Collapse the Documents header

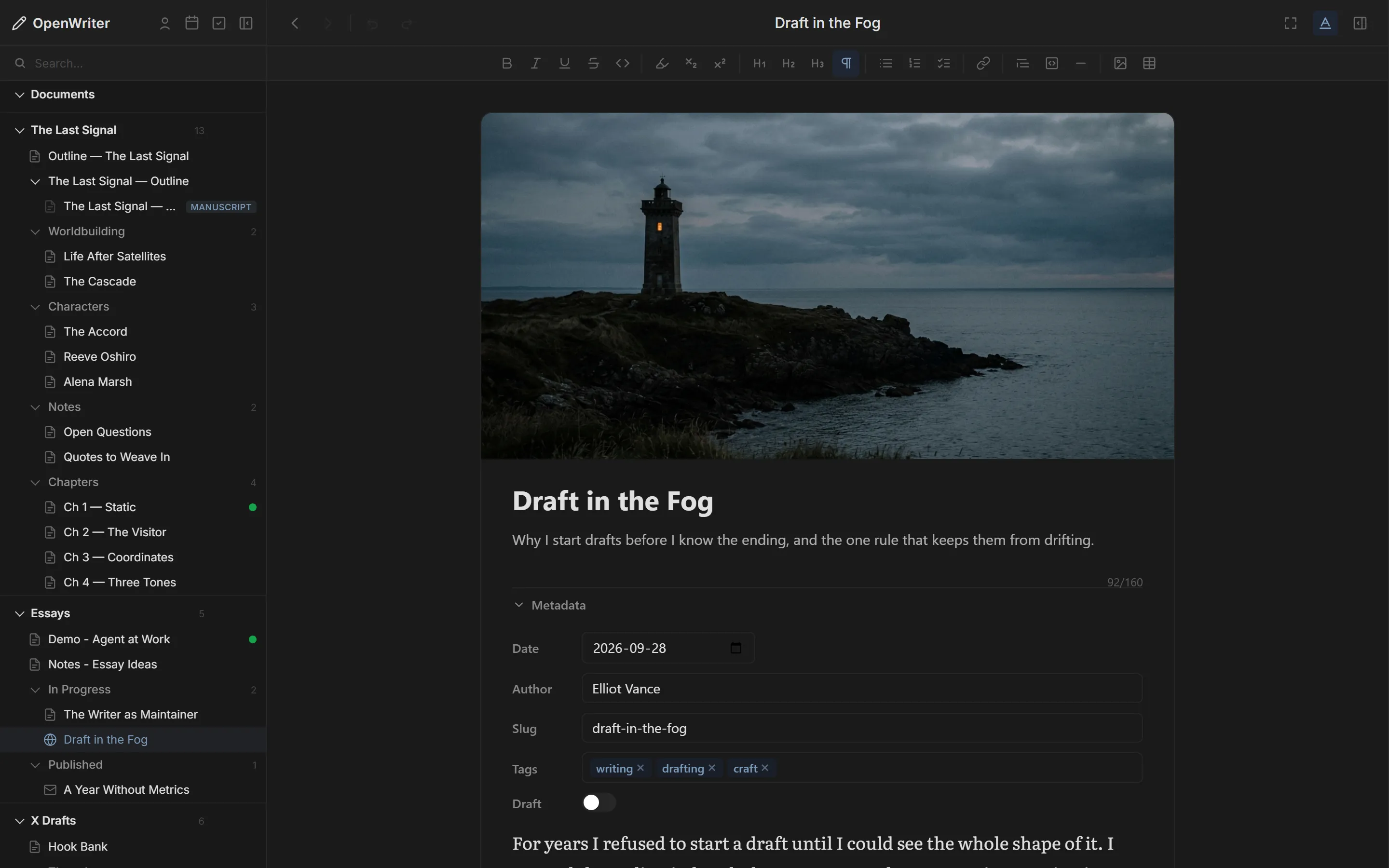click(19, 94)
